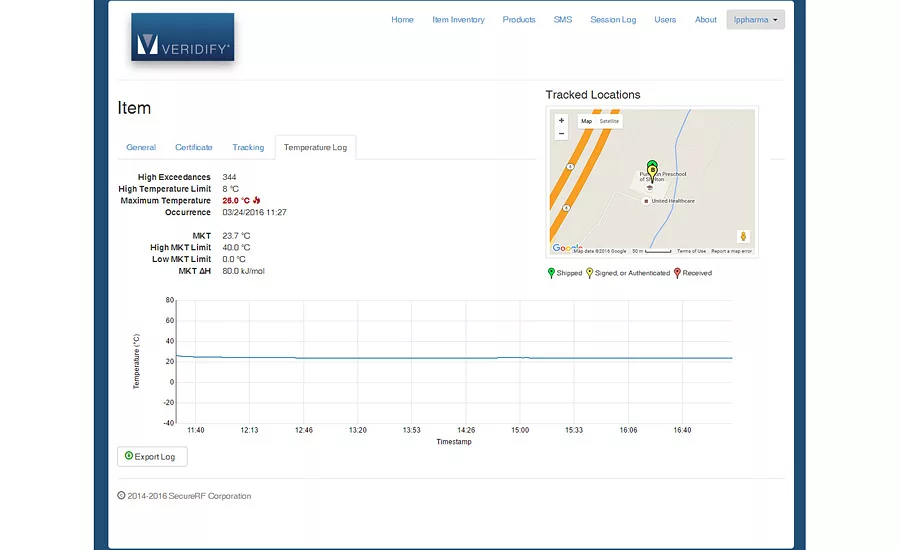Click Report a map error link
900x550 pixels.
(731, 251)
